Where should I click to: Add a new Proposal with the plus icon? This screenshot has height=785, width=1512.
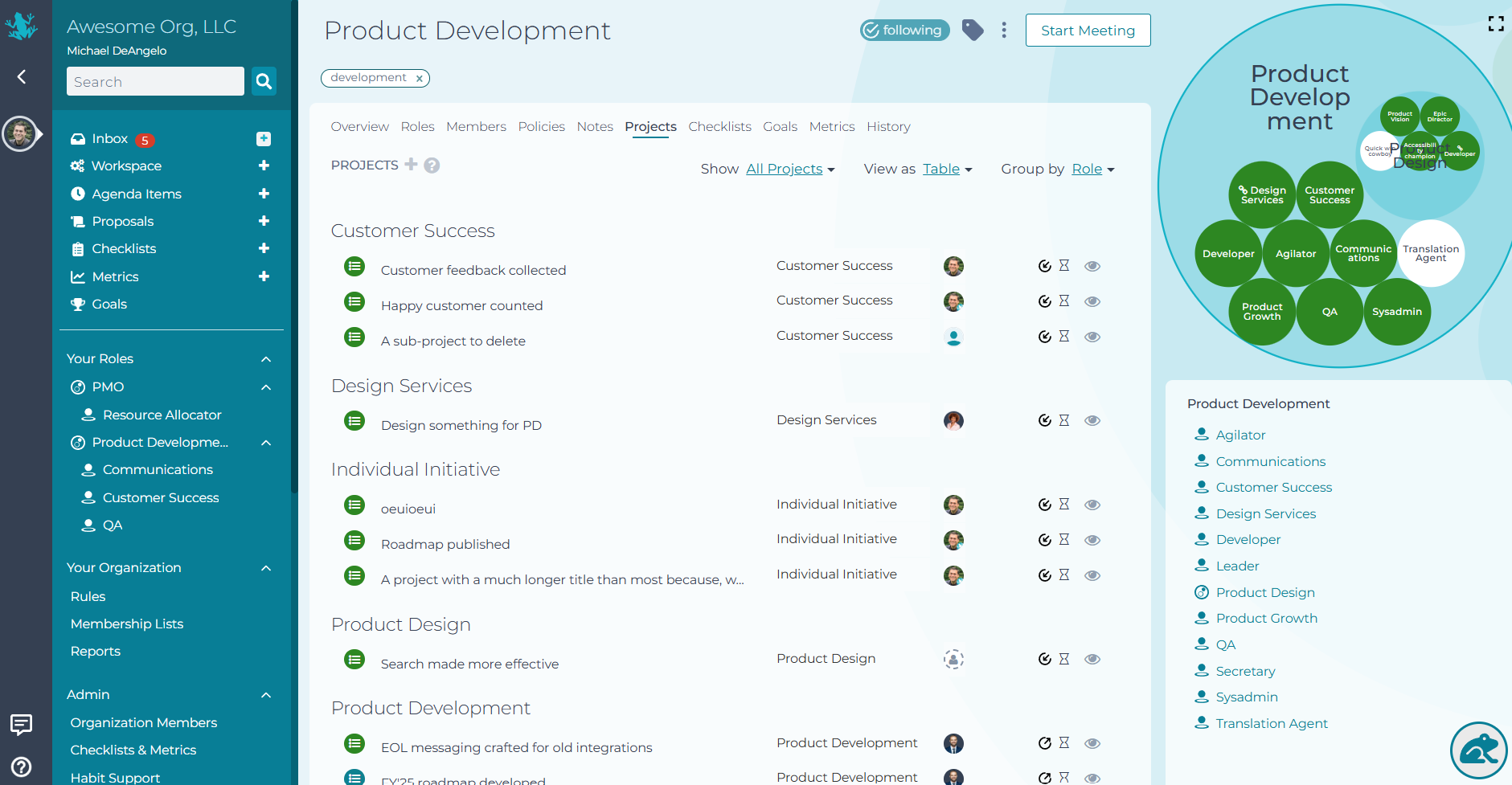point(264,221)
